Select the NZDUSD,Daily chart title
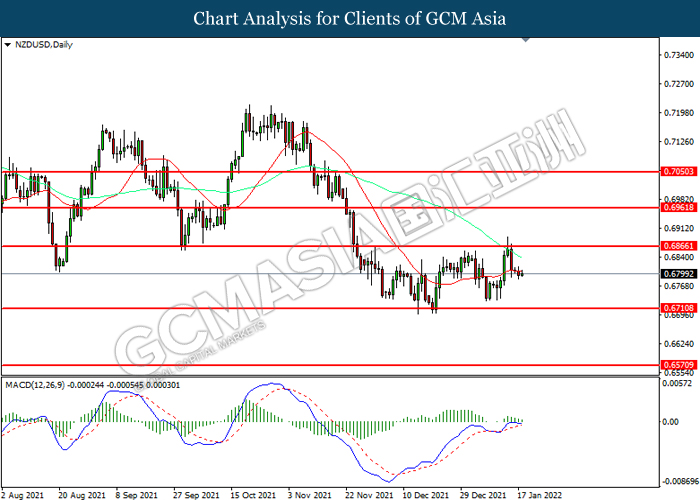Screen dimensions: 700x500 (x=44, y=45)
